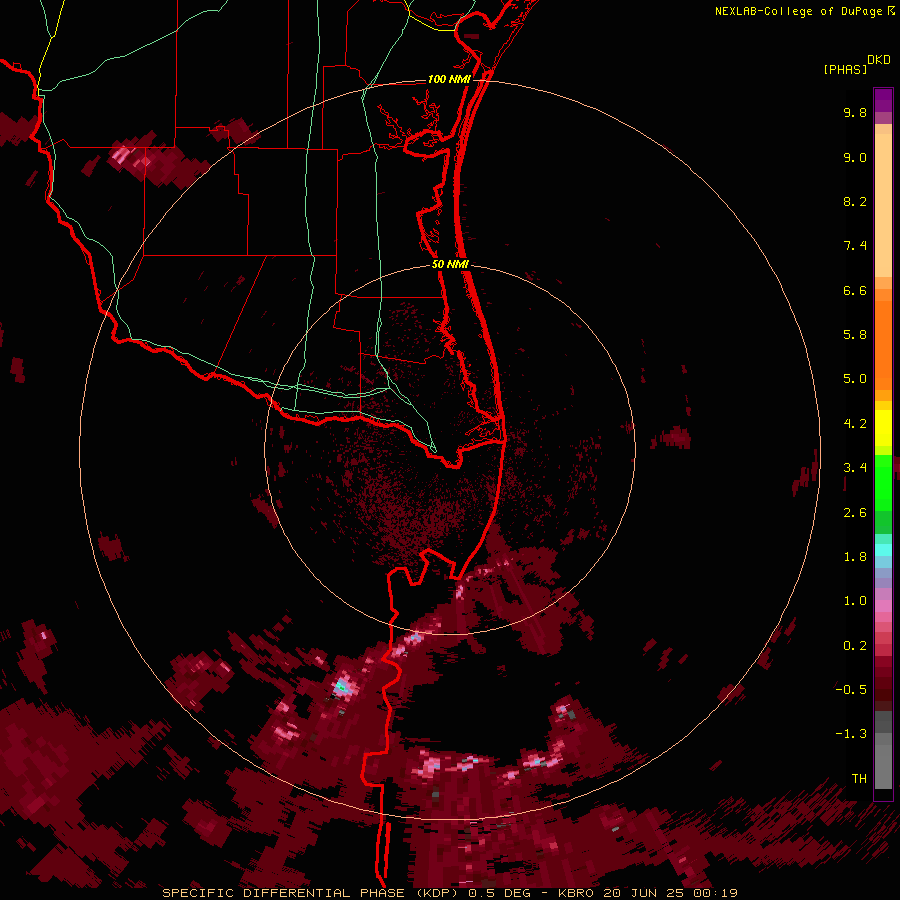Click the 1.8 legend value
This screenshot has width=900, height=900.
(x=855, y=557)
